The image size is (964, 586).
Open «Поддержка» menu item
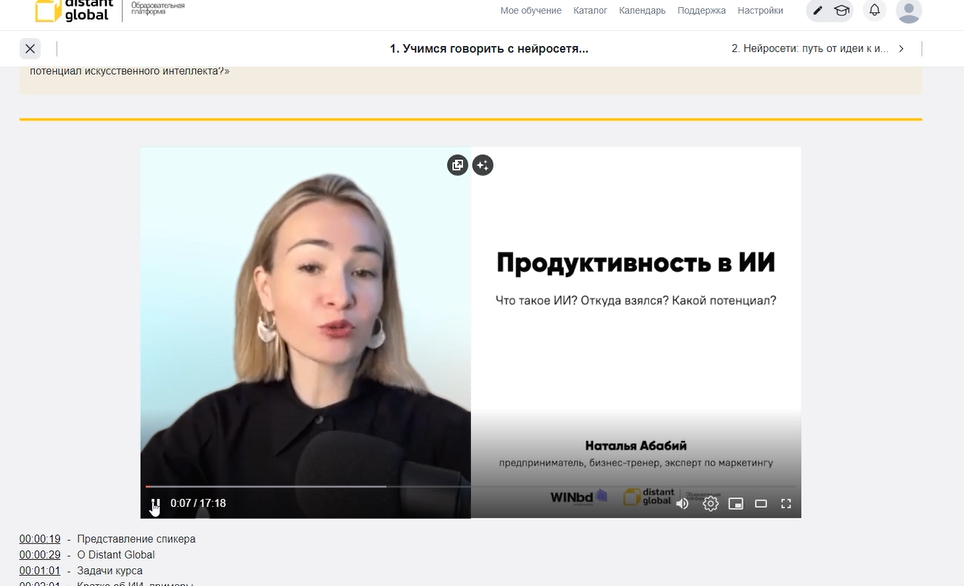(701, 10)
